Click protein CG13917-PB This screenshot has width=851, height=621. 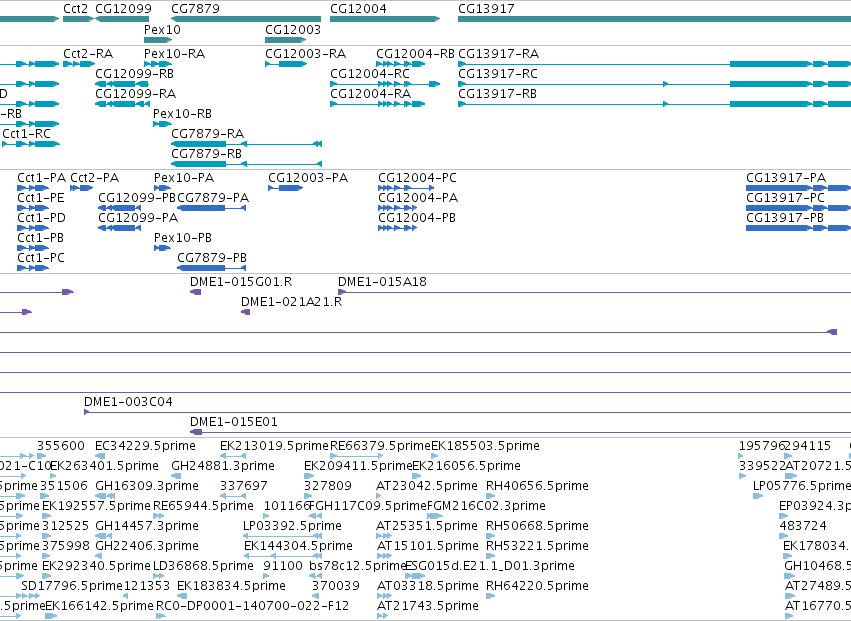coord(785,218)
